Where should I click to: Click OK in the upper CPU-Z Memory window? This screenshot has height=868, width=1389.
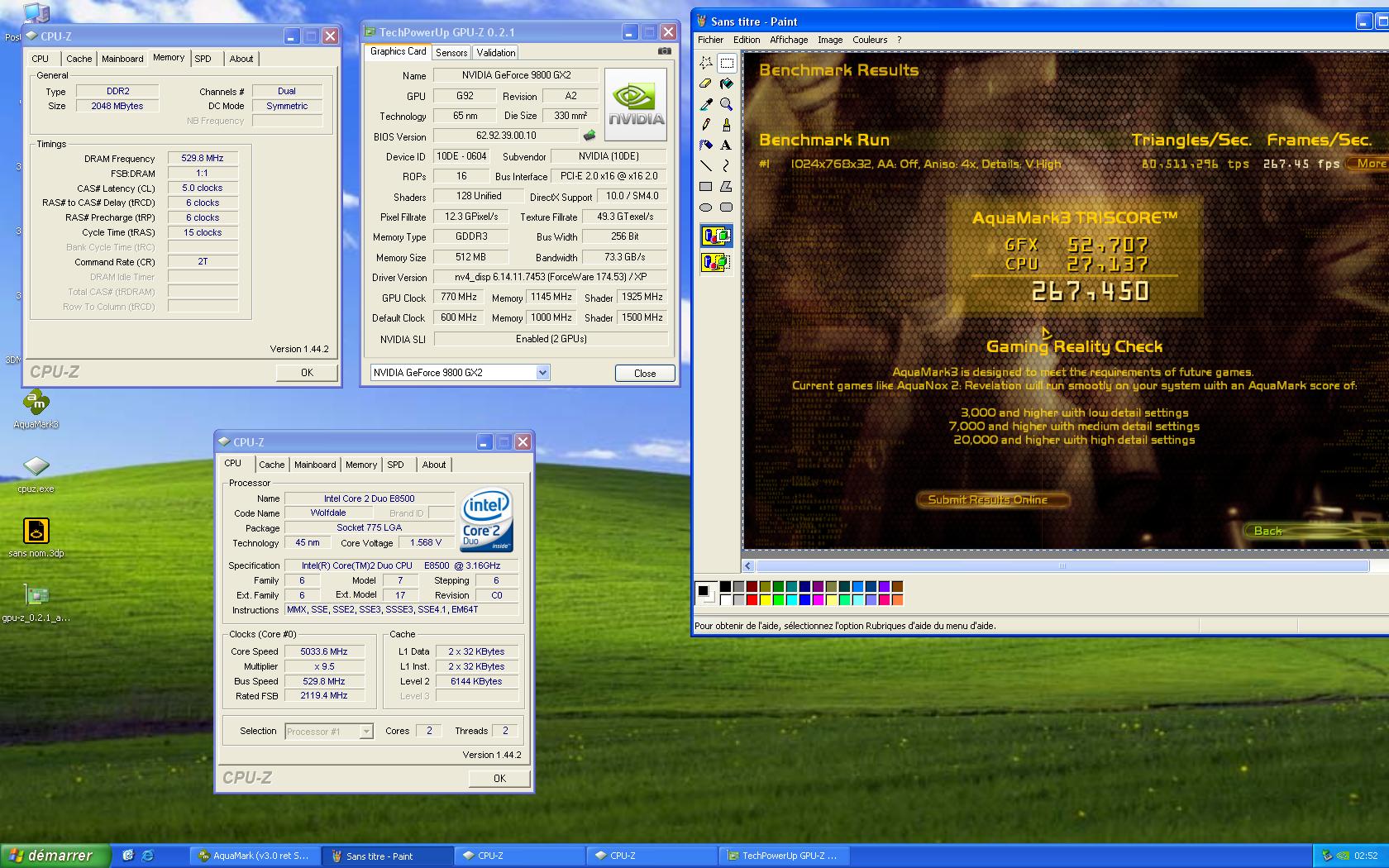307,373
